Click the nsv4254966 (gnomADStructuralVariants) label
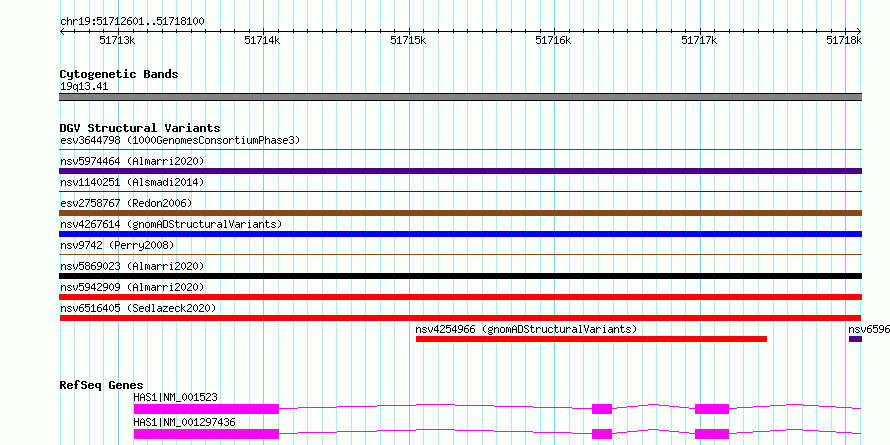890x445 pixels. coord(526,329)
